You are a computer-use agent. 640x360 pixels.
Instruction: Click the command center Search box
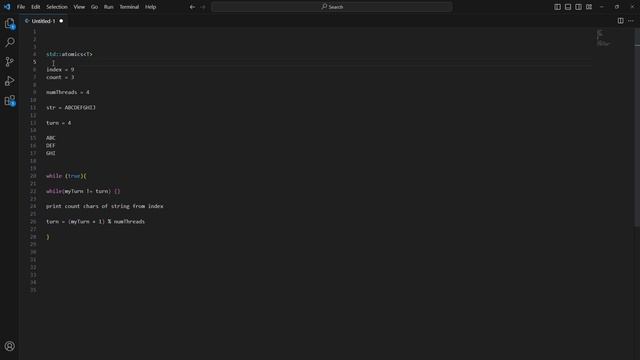point(332,7)
